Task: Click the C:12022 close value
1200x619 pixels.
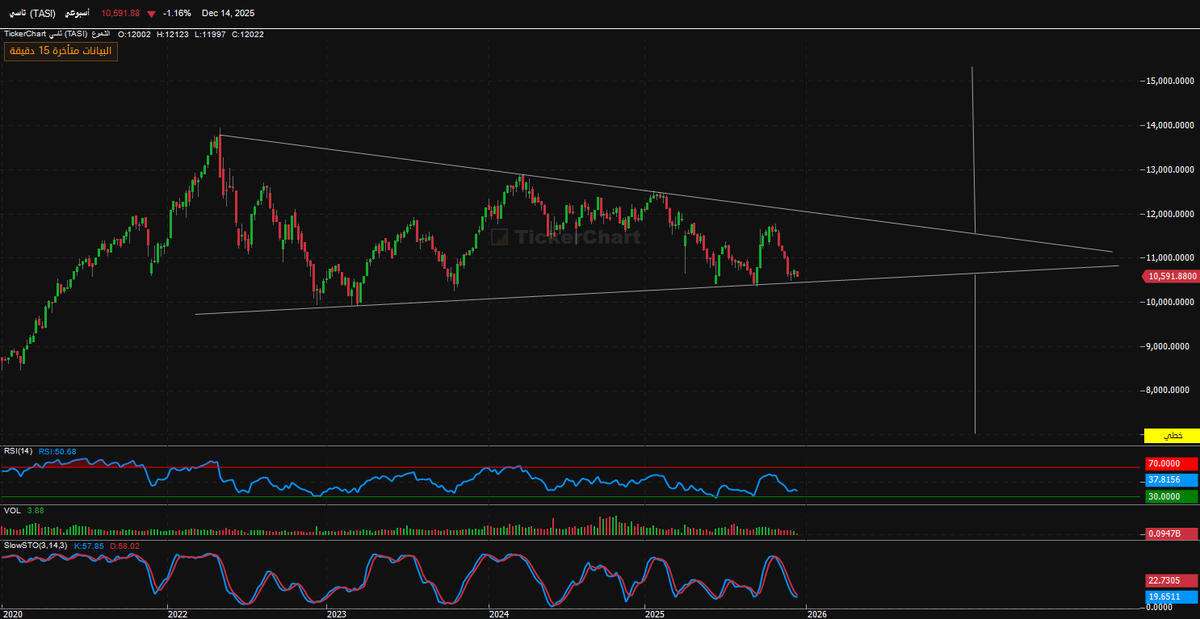Action: point(247,34)
